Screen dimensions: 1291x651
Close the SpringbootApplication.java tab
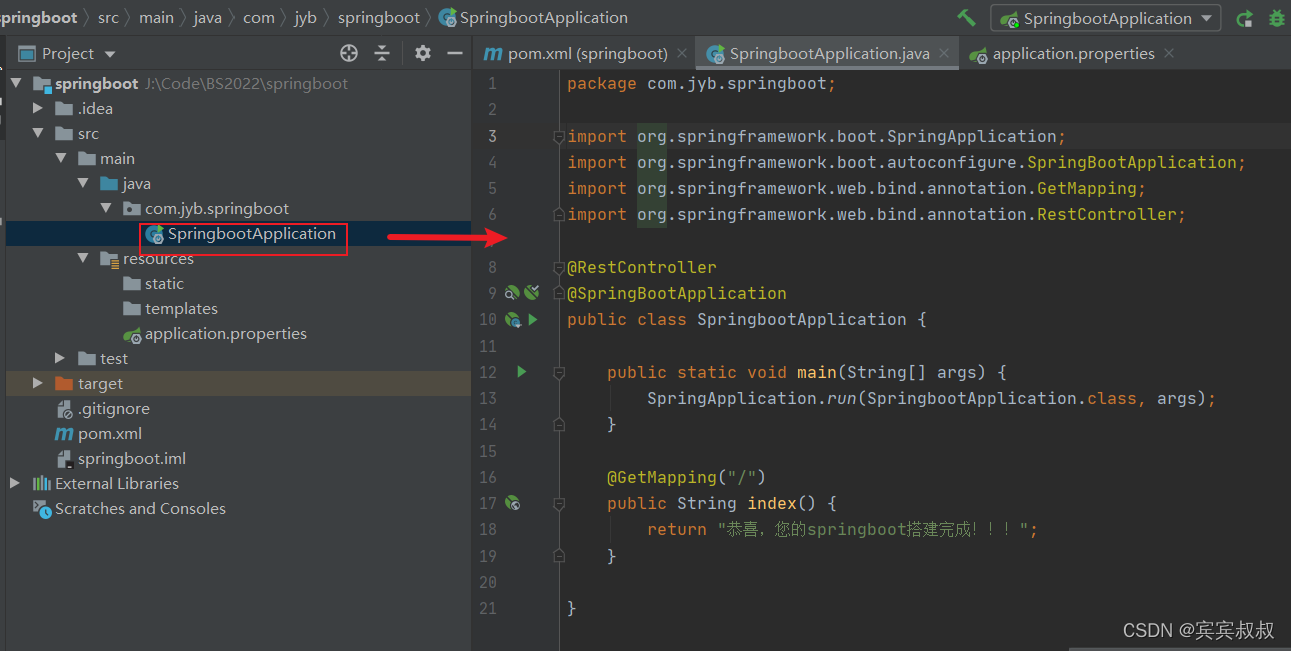tap(945, 53)
